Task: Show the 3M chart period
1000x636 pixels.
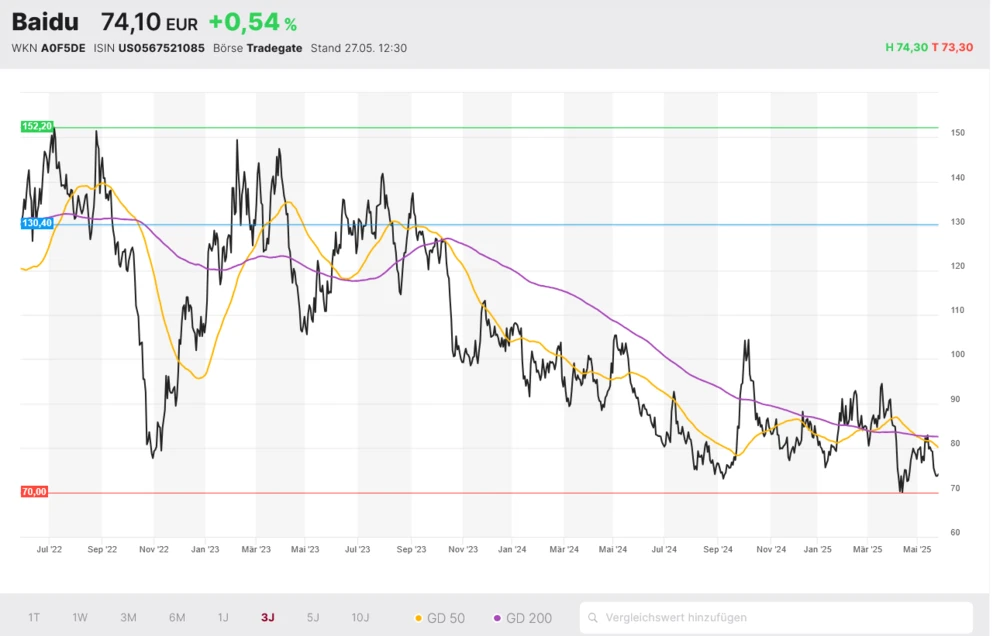Action: 128,617
